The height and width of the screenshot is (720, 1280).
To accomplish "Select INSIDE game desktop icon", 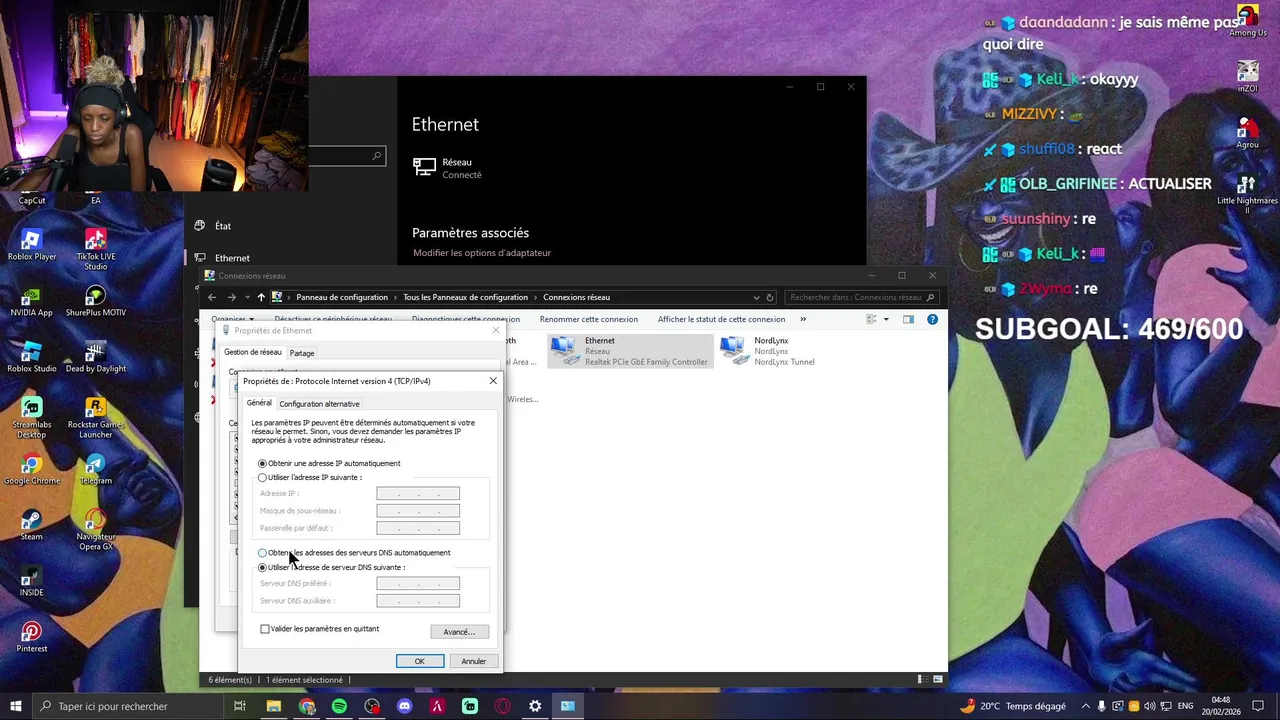I will (x=31, y=581).
